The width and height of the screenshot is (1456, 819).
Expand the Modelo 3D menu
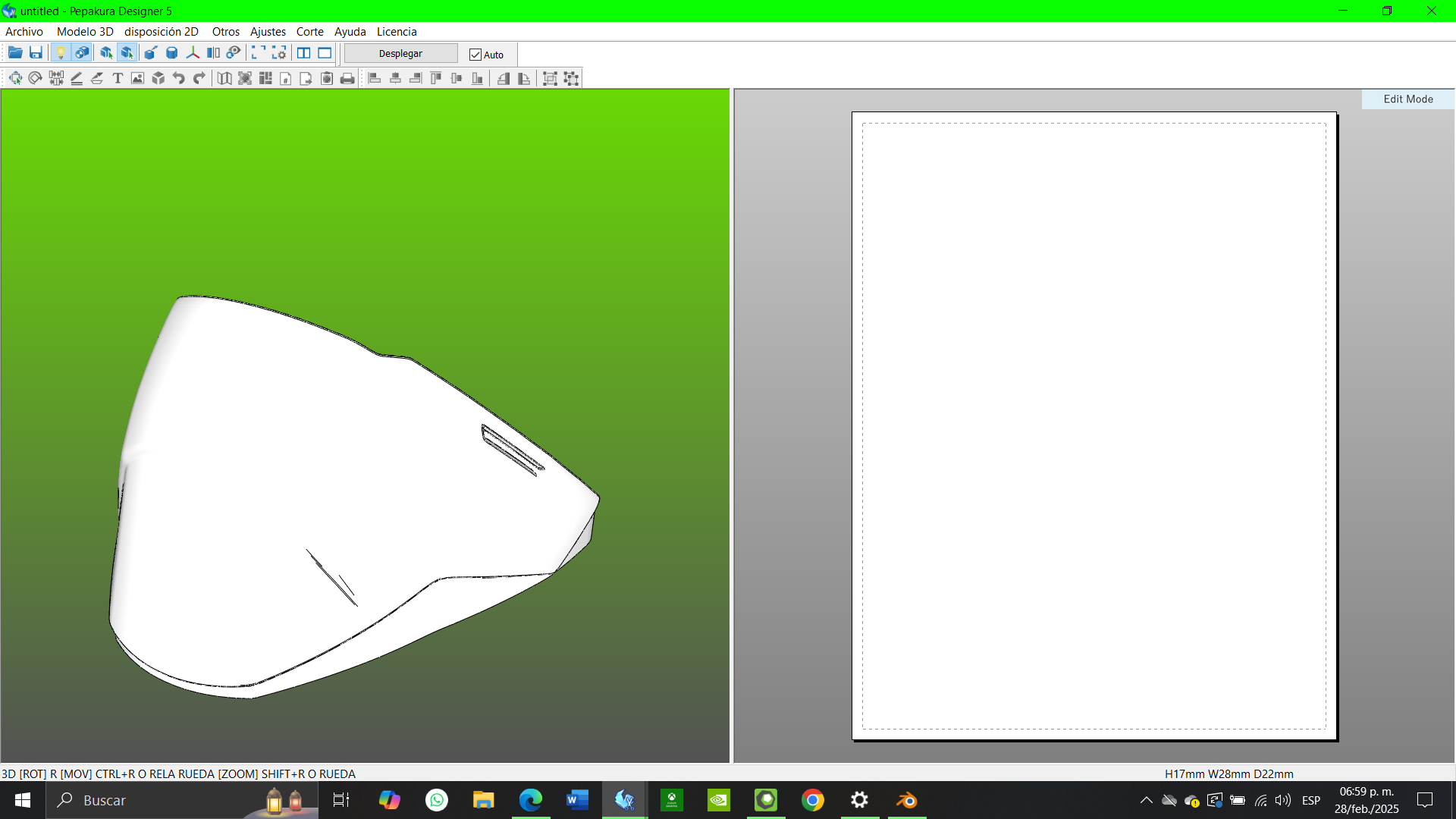pos(85,32)
